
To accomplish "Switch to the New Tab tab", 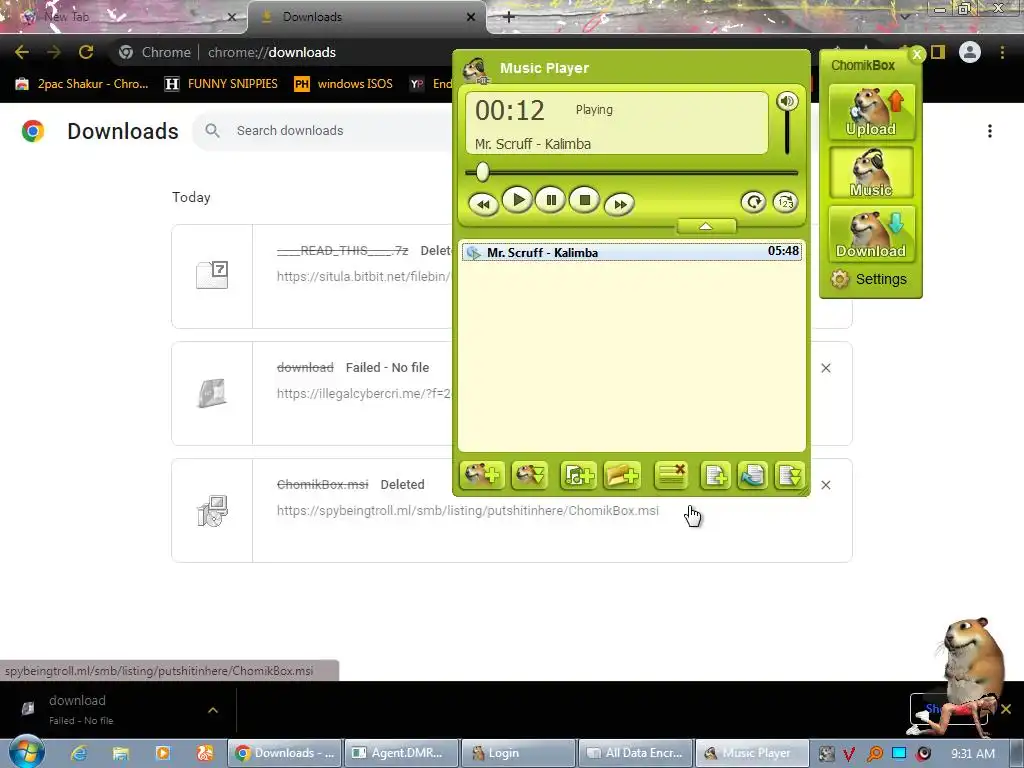I will pos(124,17).
